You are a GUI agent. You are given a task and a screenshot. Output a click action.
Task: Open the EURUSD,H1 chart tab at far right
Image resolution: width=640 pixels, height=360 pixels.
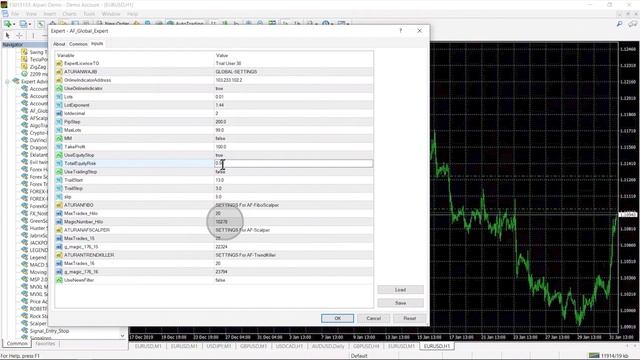coord(437,346)
